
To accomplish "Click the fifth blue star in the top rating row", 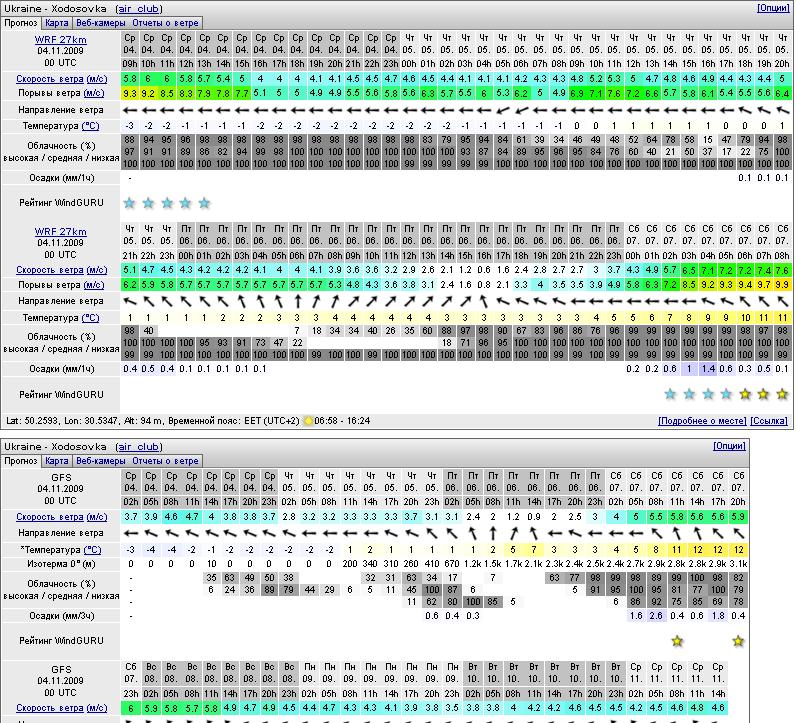I will pyautogui.click(x=204, y=203).
